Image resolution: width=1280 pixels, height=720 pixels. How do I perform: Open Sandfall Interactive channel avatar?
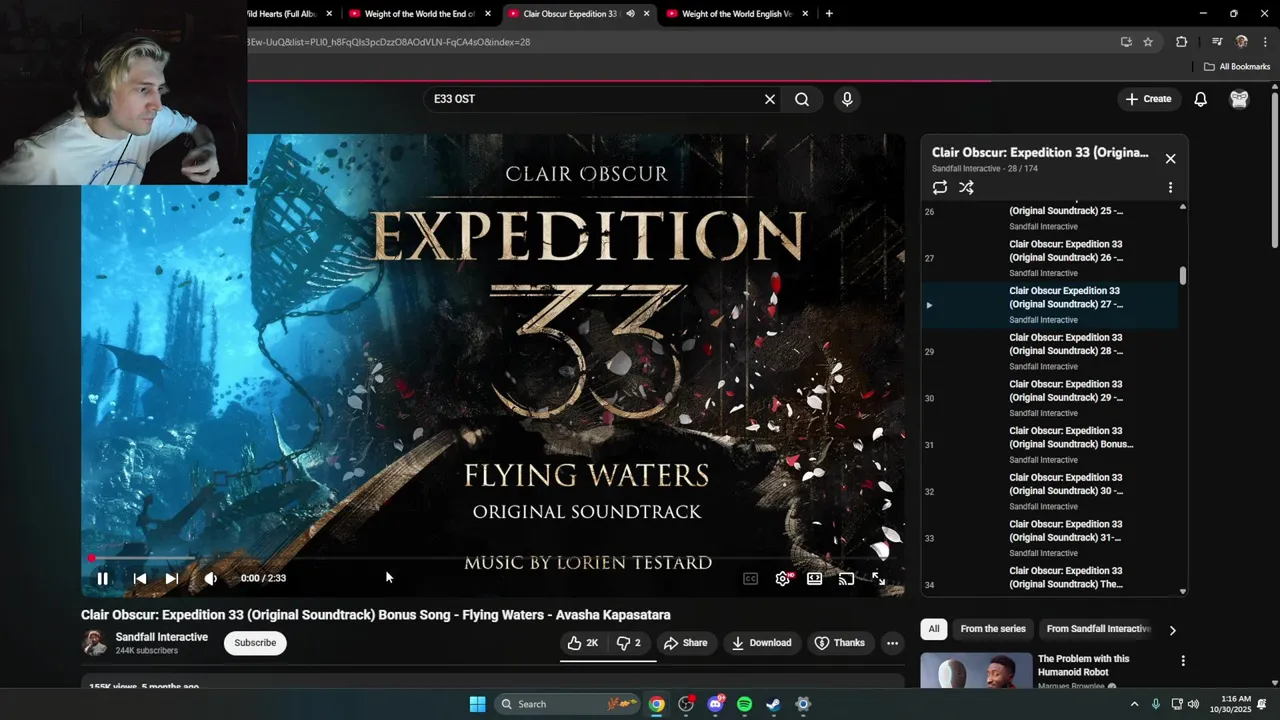[x=95, y=643]
